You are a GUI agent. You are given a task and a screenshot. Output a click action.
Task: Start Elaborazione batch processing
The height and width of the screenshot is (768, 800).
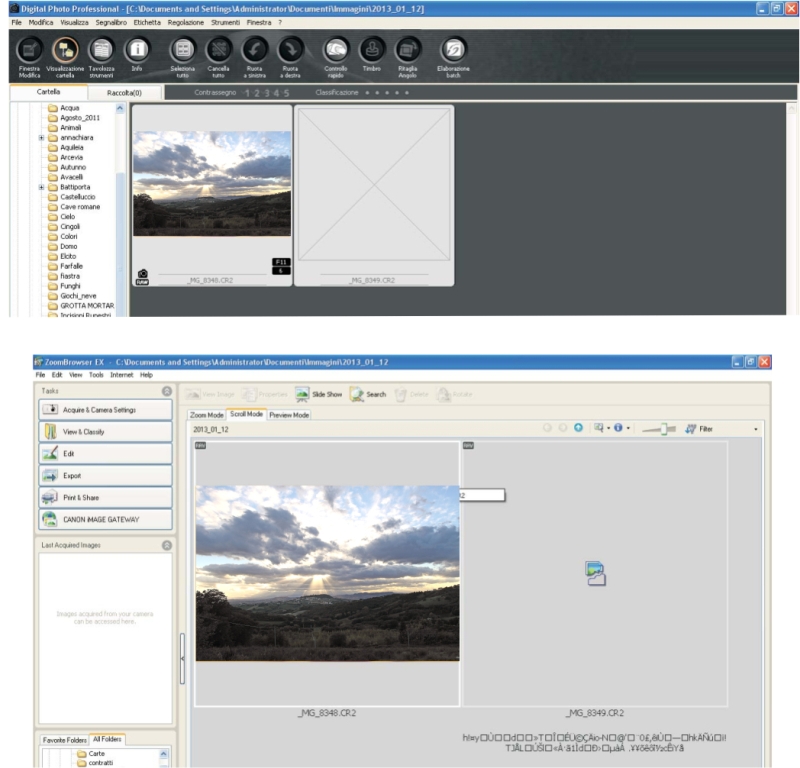(x=453, y=51)
